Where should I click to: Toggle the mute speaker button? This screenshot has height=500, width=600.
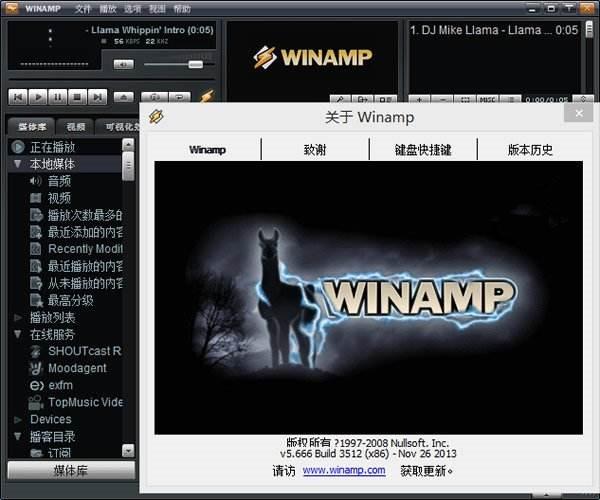(124, 64)
